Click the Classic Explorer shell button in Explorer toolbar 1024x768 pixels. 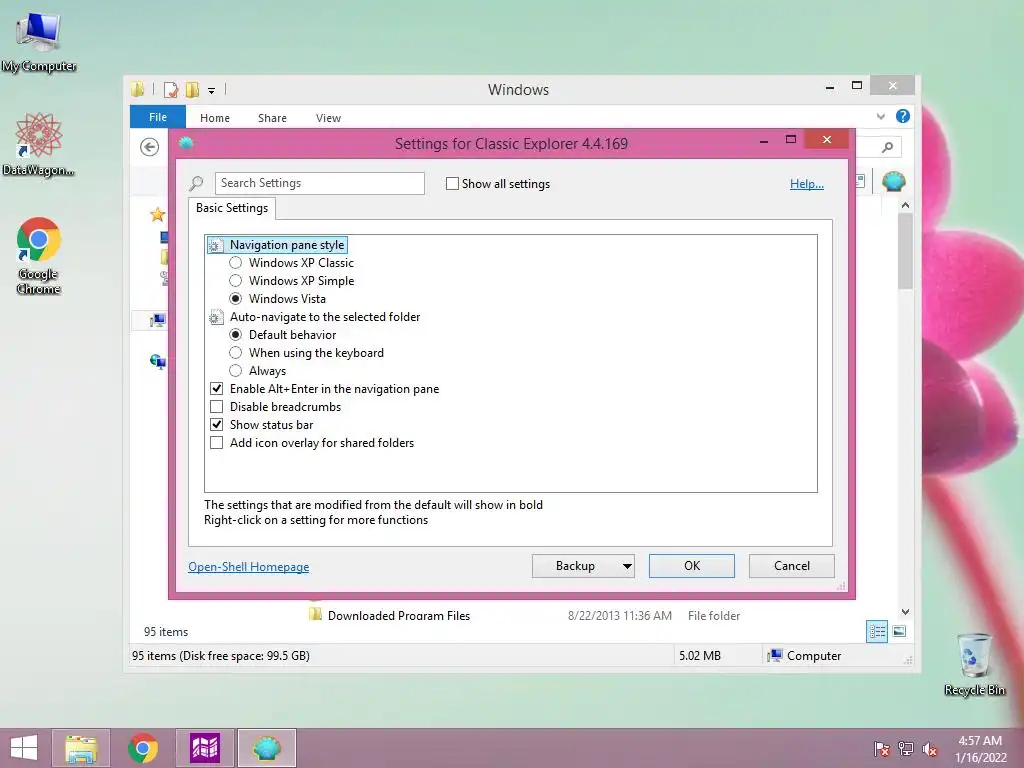click(893, 181)
